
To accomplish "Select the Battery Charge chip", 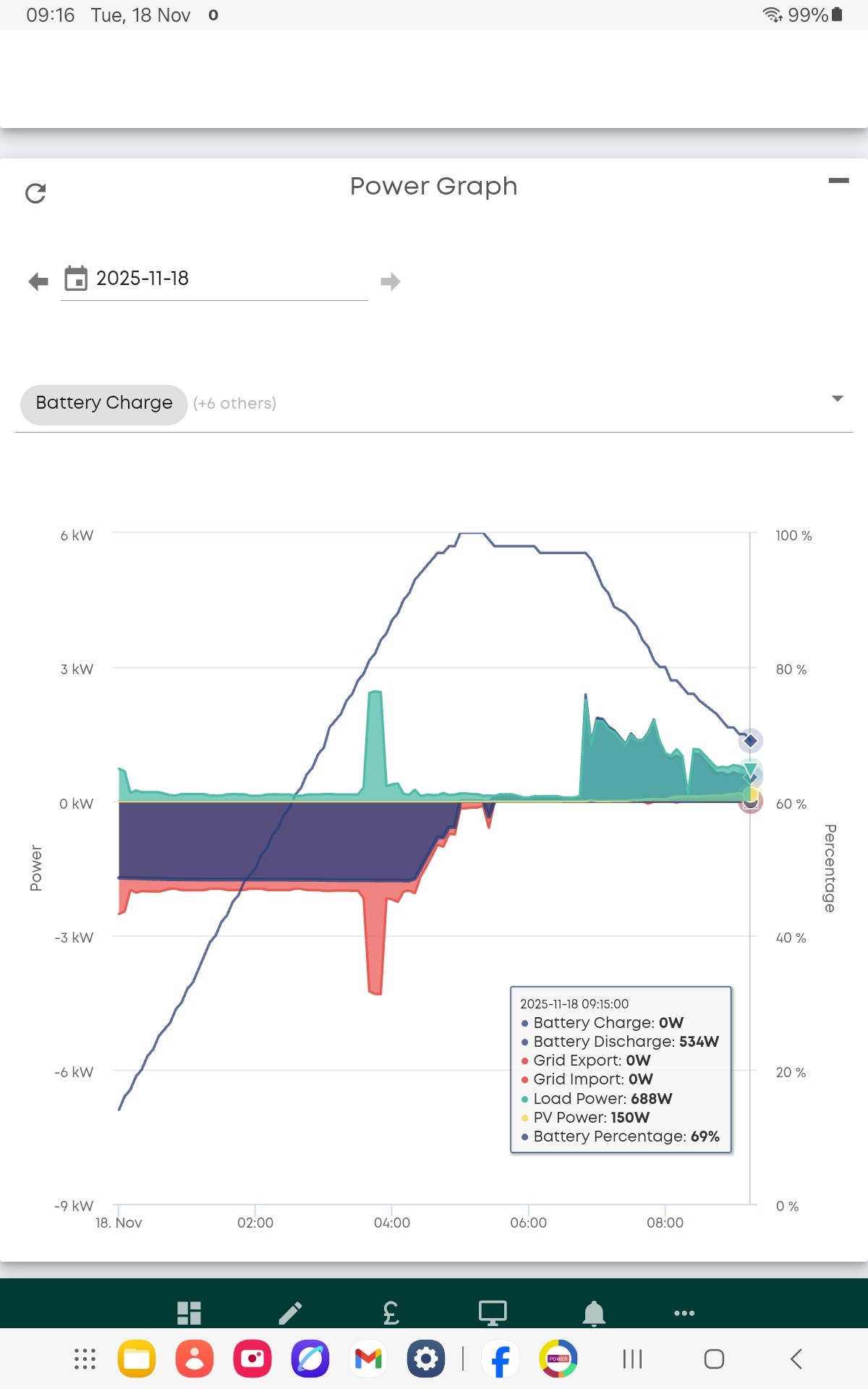I will pos(104,404).
